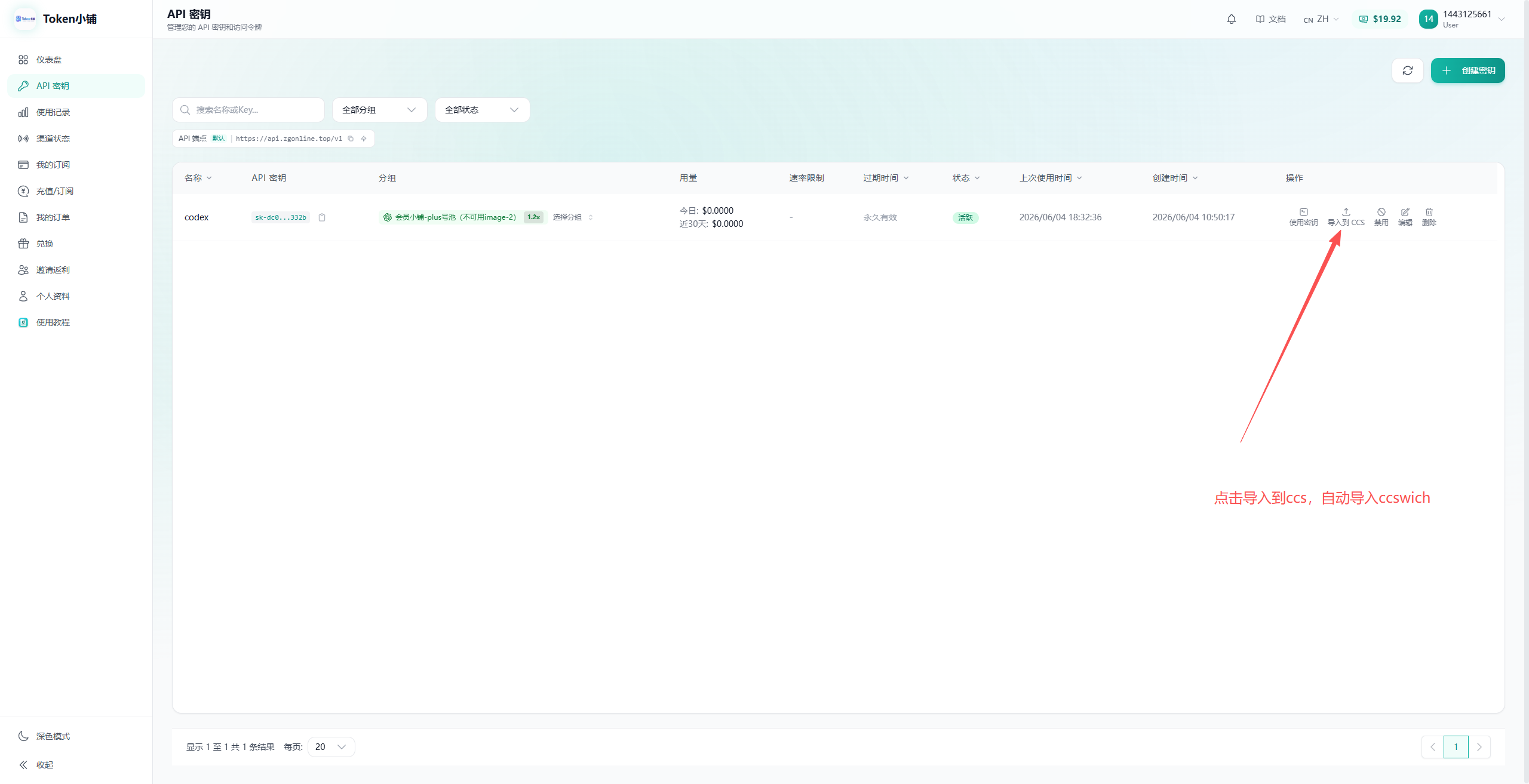Viewport: 1529px width, 784px height.
Task: Sort by 名称 column header
Action: (x=198, y=178)
